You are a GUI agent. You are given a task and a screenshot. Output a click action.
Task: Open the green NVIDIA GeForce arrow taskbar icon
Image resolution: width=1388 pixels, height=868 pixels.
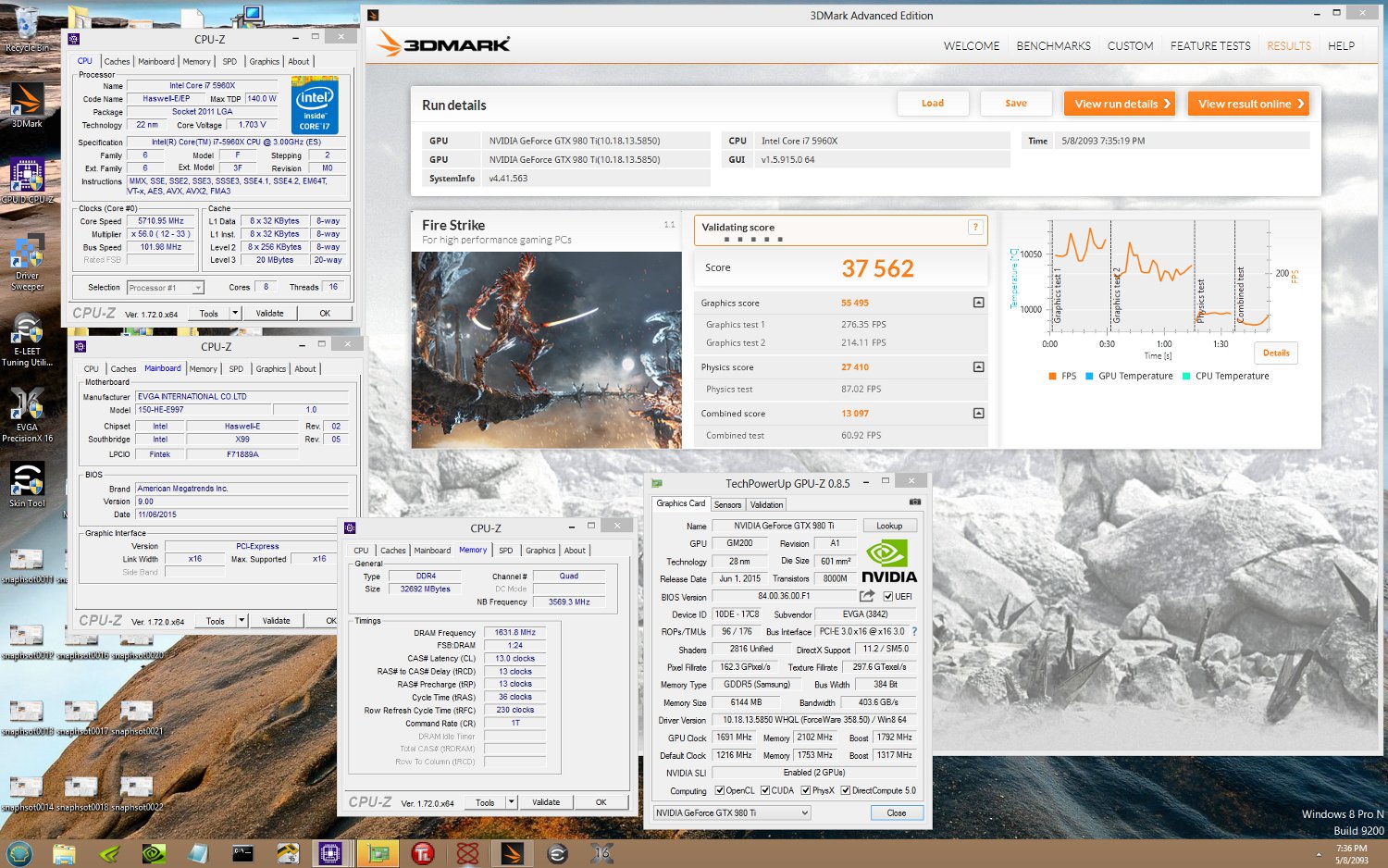(x=109, y=853)
